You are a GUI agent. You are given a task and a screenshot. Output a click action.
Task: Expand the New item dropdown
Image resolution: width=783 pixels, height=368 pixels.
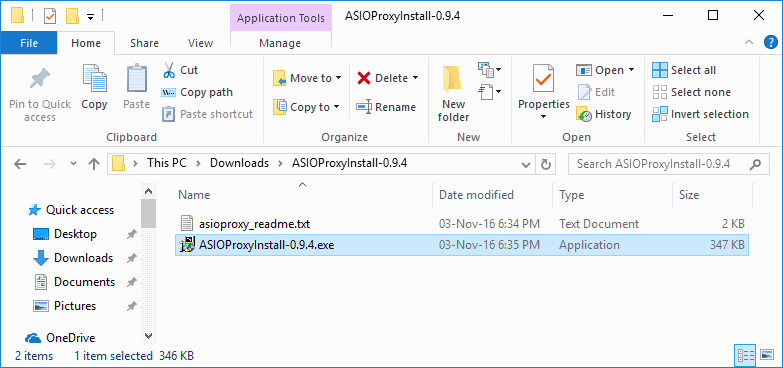click(490, 70)
